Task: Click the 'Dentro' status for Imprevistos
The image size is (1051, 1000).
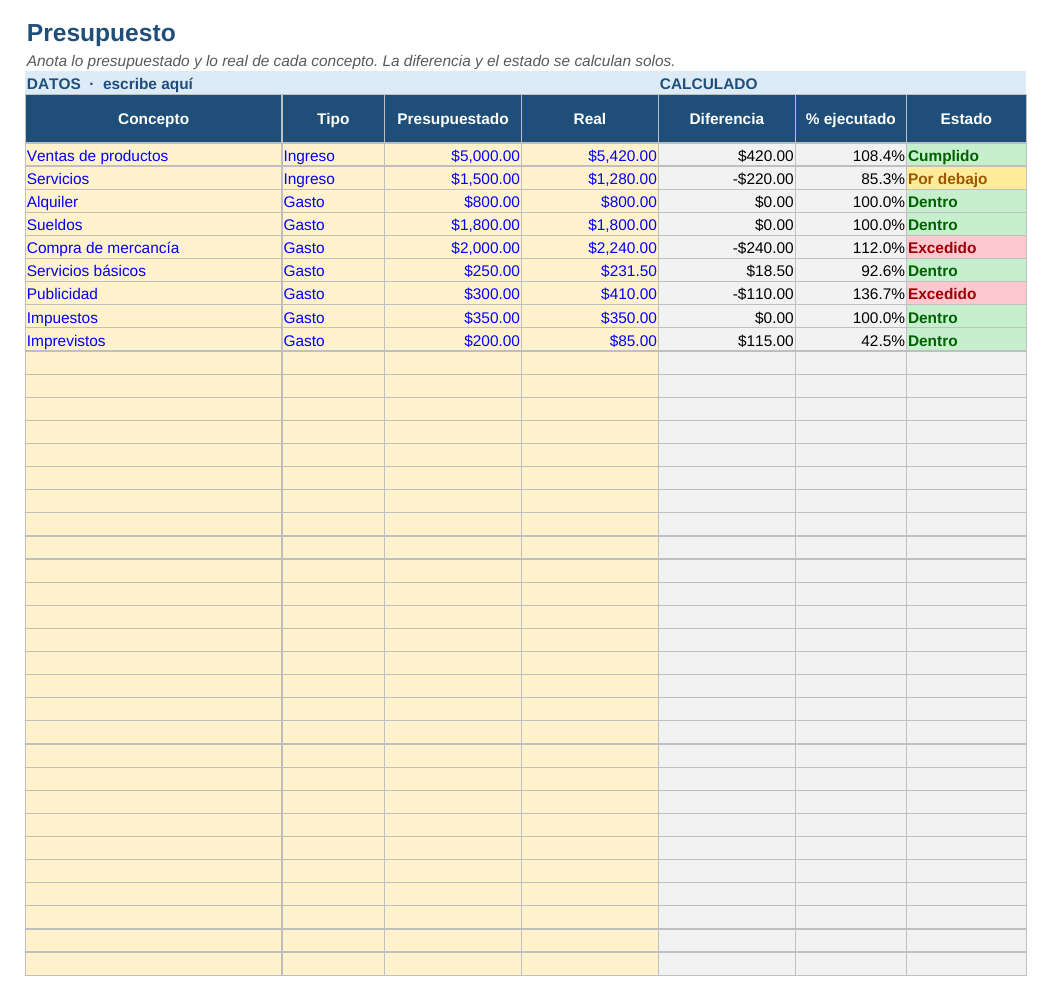Action: click(x=966, y=340)
